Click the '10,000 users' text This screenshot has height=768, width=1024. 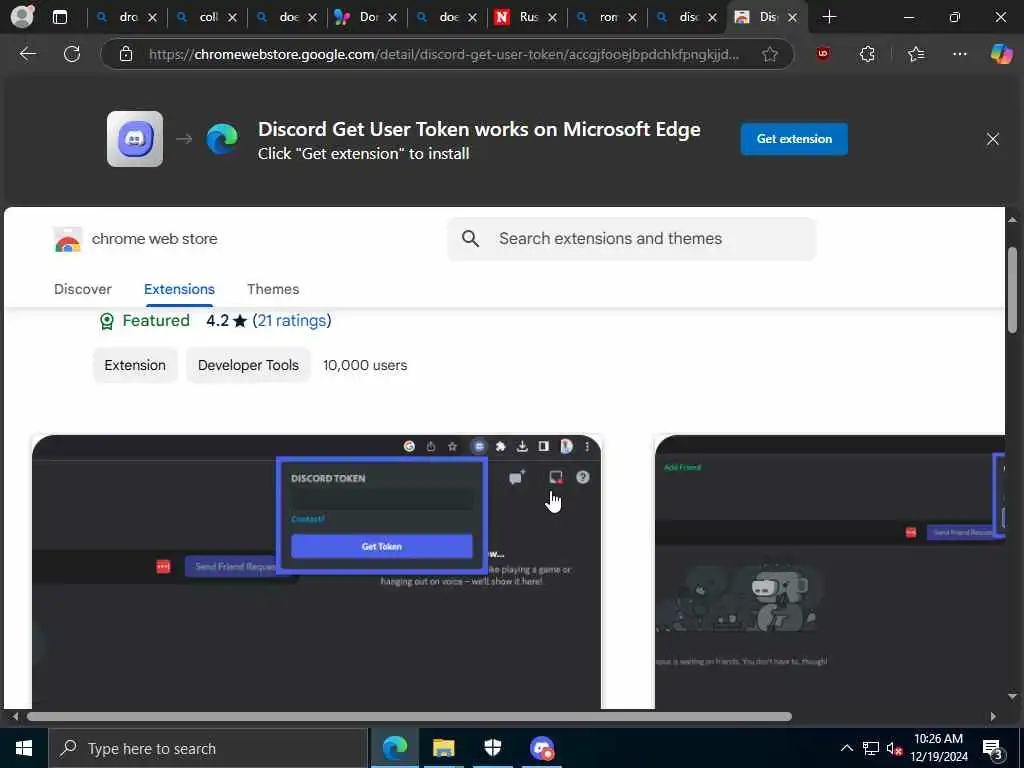tap(365, 365)
